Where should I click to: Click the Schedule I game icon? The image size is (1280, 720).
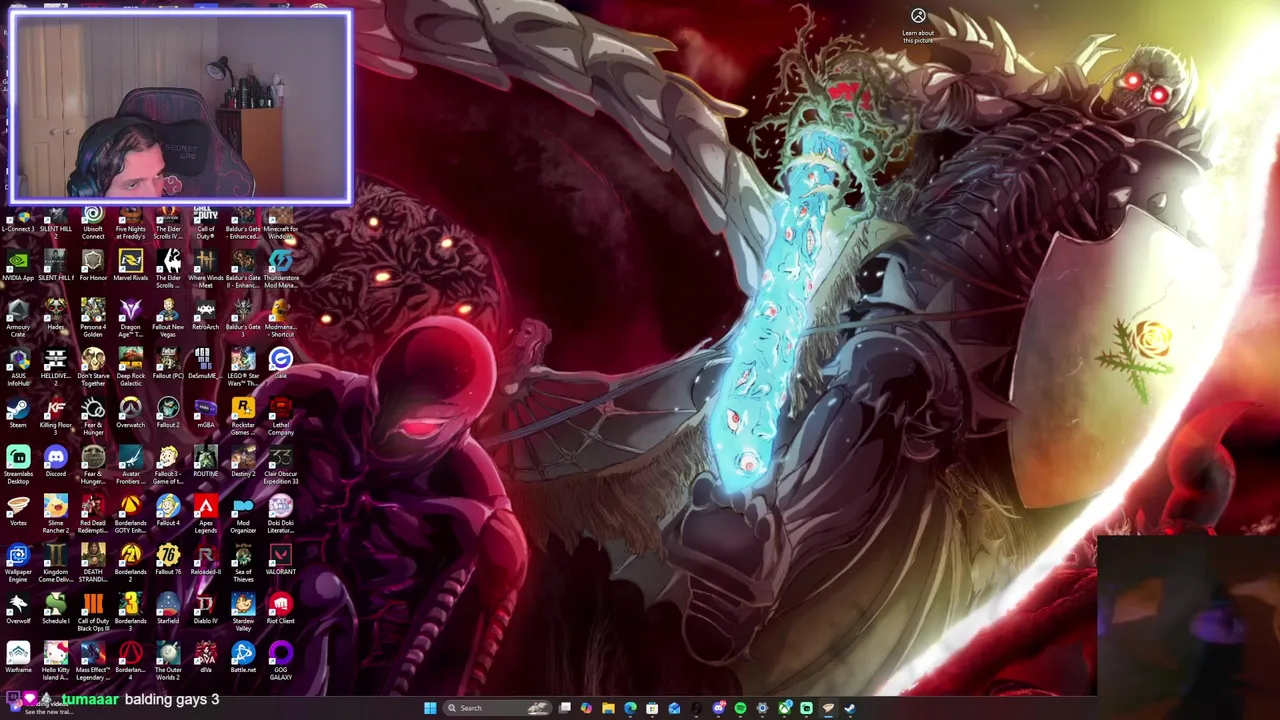pyautogui.click(x=55, y=609)
